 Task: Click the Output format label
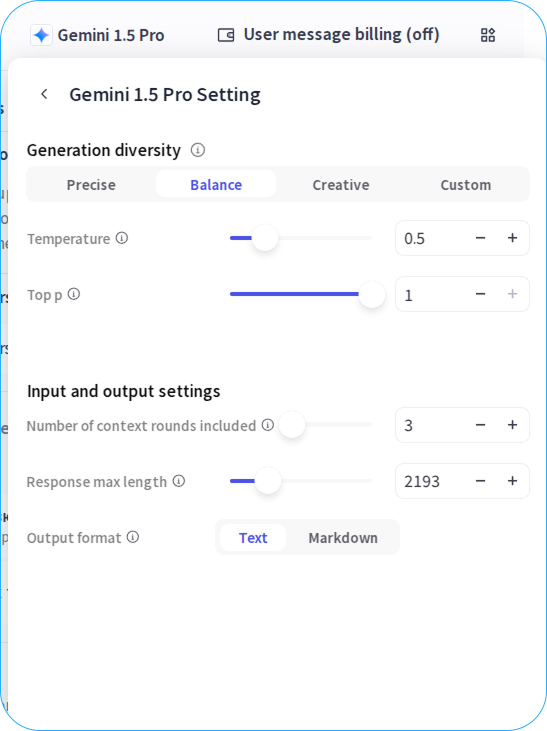74,538
